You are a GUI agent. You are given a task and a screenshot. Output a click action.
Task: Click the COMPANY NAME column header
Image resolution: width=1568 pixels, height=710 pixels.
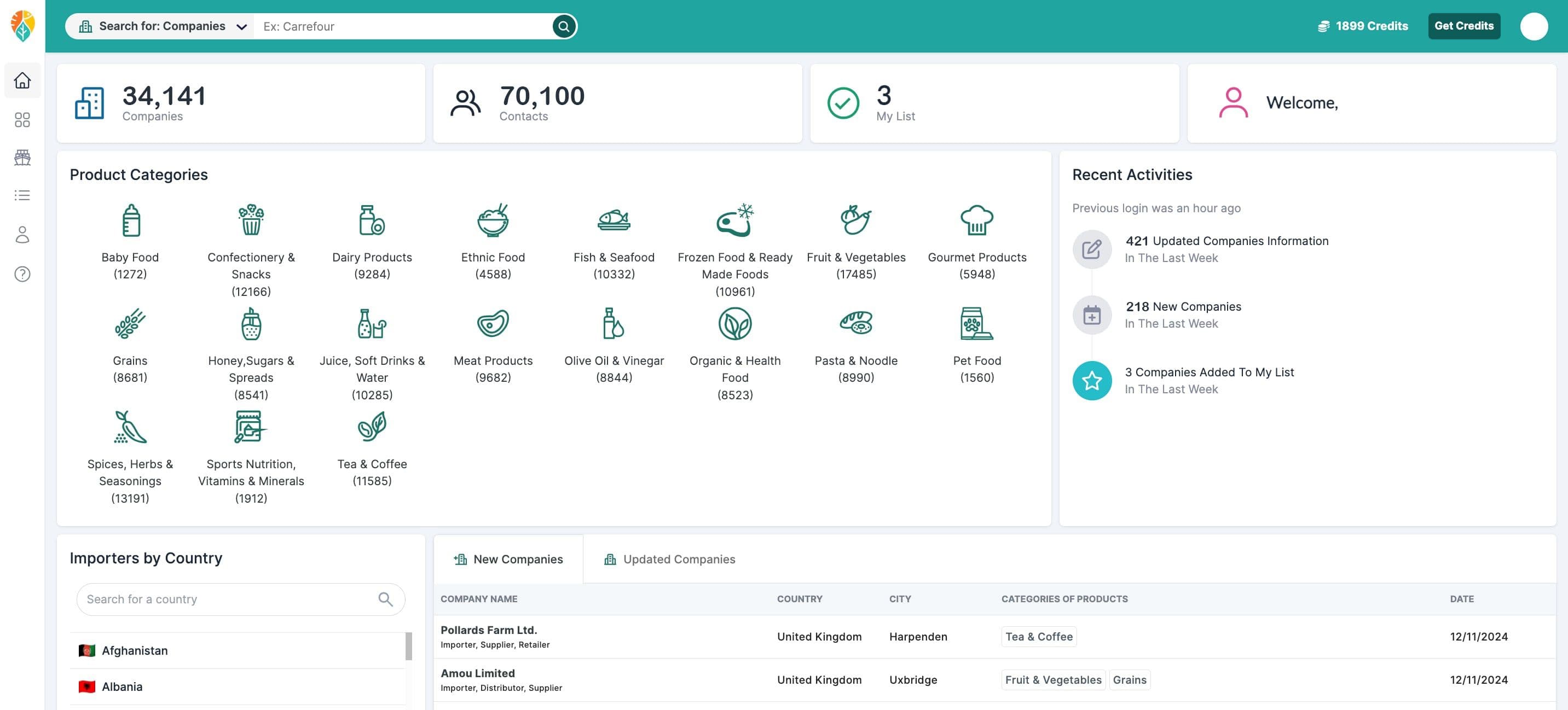[479, 600]
